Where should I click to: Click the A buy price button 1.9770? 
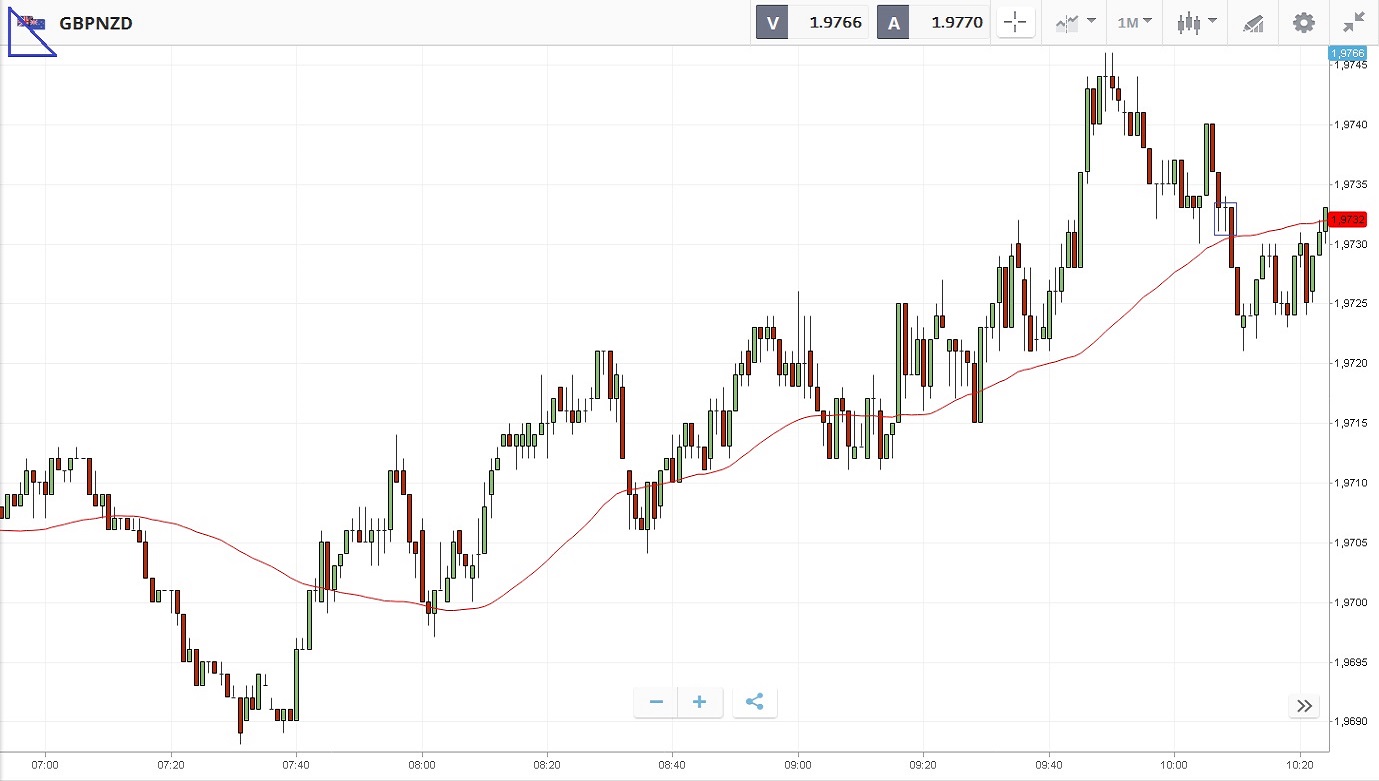pyautogui.click(x=933, y=22)
